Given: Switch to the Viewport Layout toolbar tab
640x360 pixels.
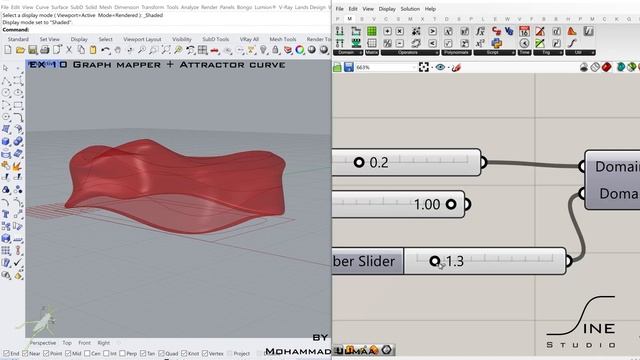Looking at the screenshot, I should [x=142, y=39].
